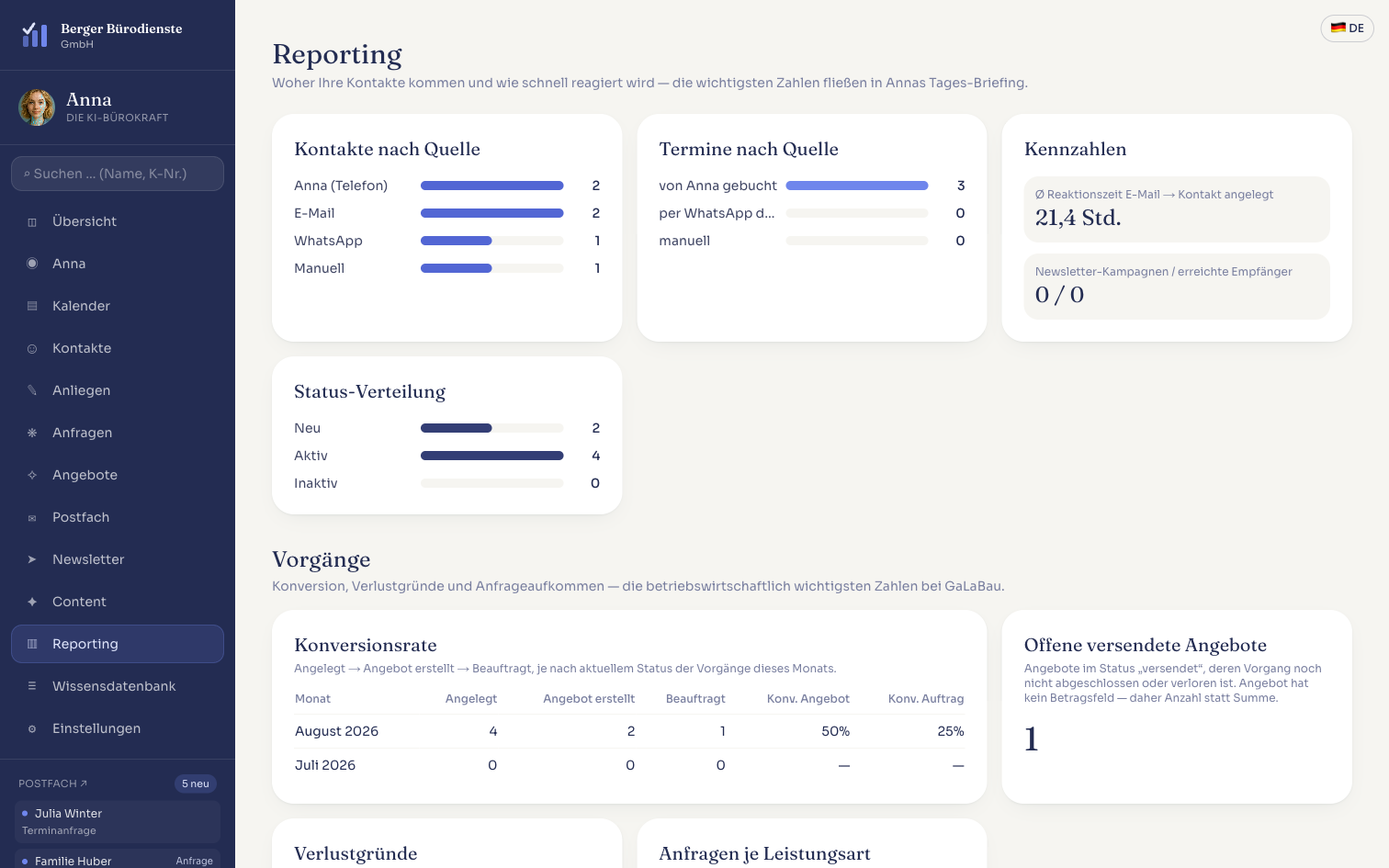Click the '21,4 Std.' reaction time value
This screenshot has width=1389, height=868.
[x=1078, y=218]
